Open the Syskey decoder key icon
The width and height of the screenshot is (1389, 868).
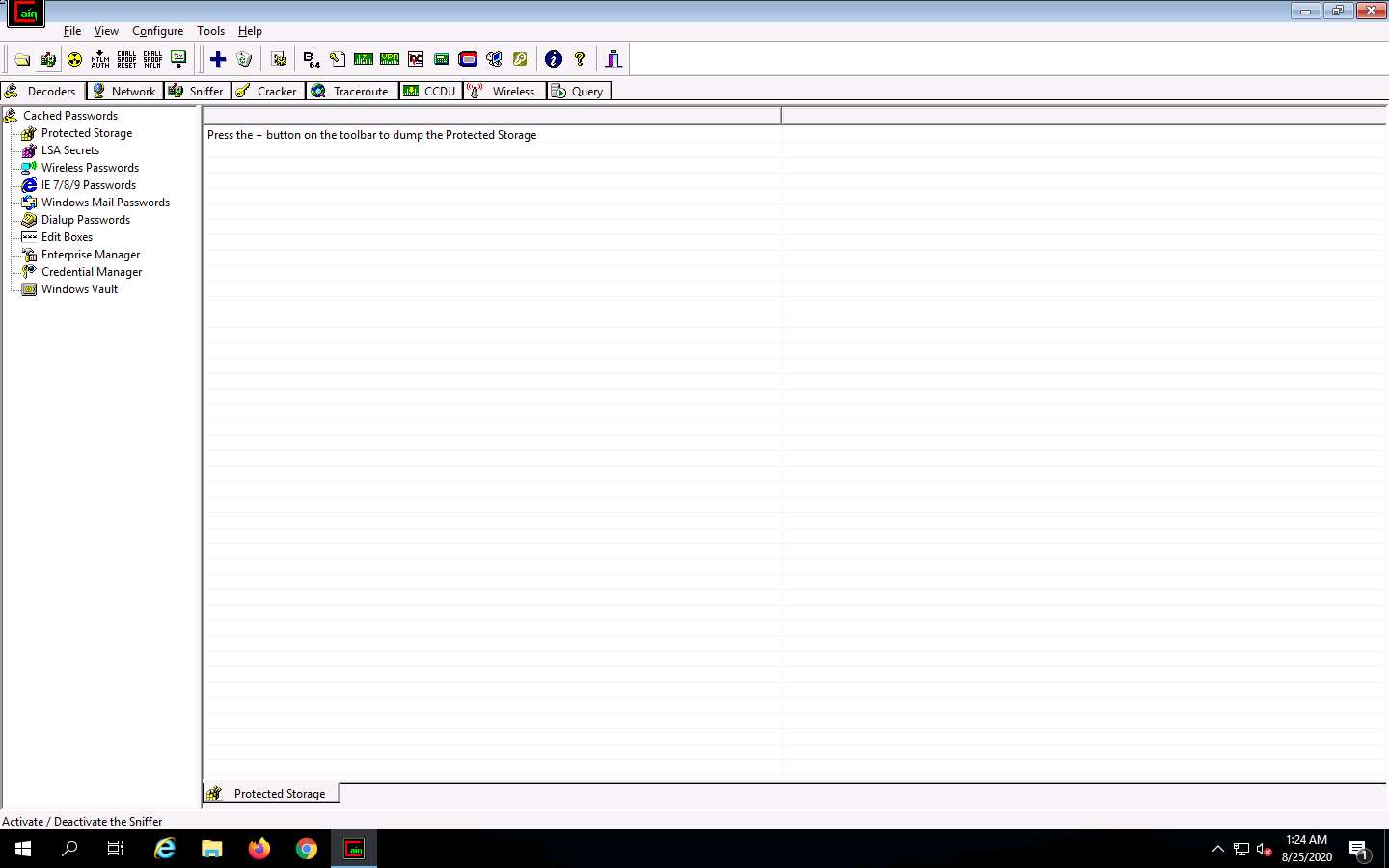[x=520, y=60]
